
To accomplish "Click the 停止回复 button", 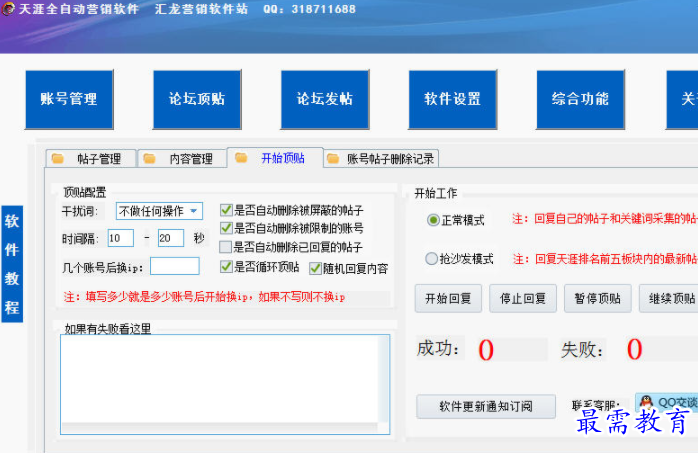I will (x=523, y=298).
